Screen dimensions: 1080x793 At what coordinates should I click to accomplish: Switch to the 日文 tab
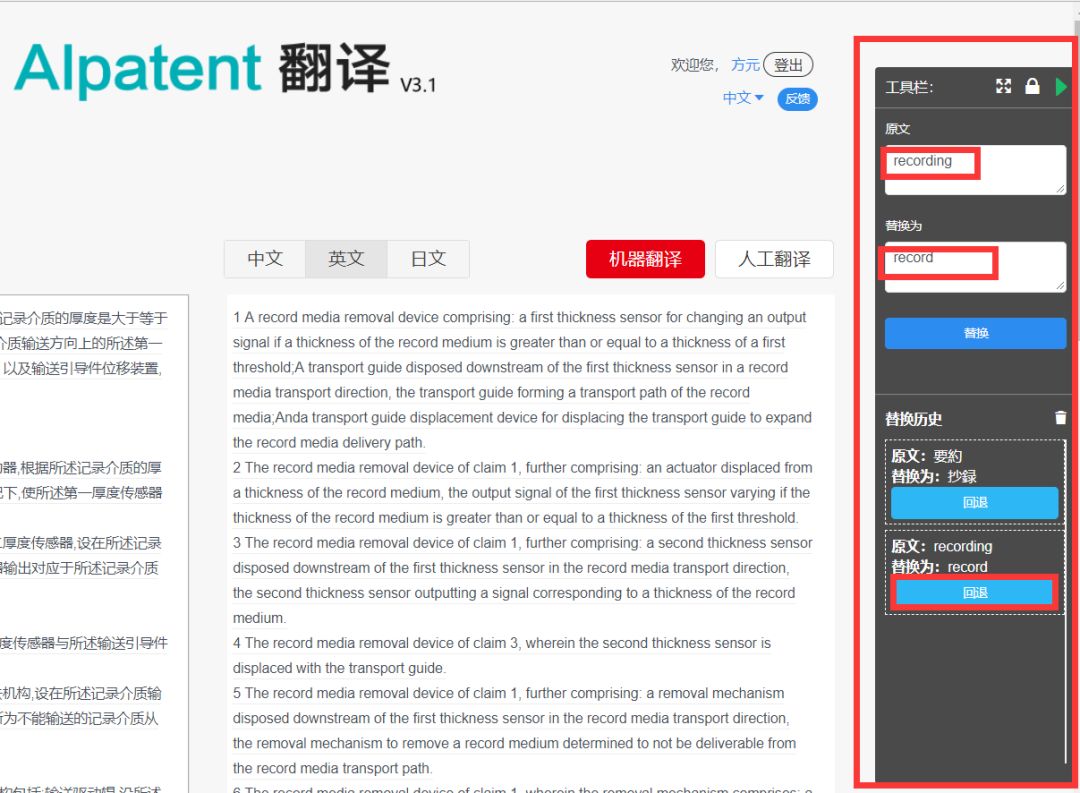pyautogui.click(x=428, y=258)
